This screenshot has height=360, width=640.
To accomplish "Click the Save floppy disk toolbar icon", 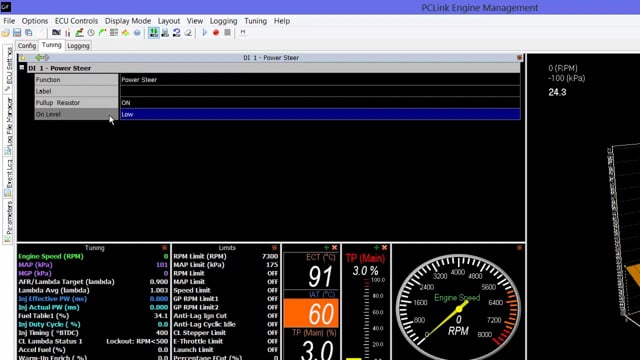I will pyautogui.click(x=17, y=33).
